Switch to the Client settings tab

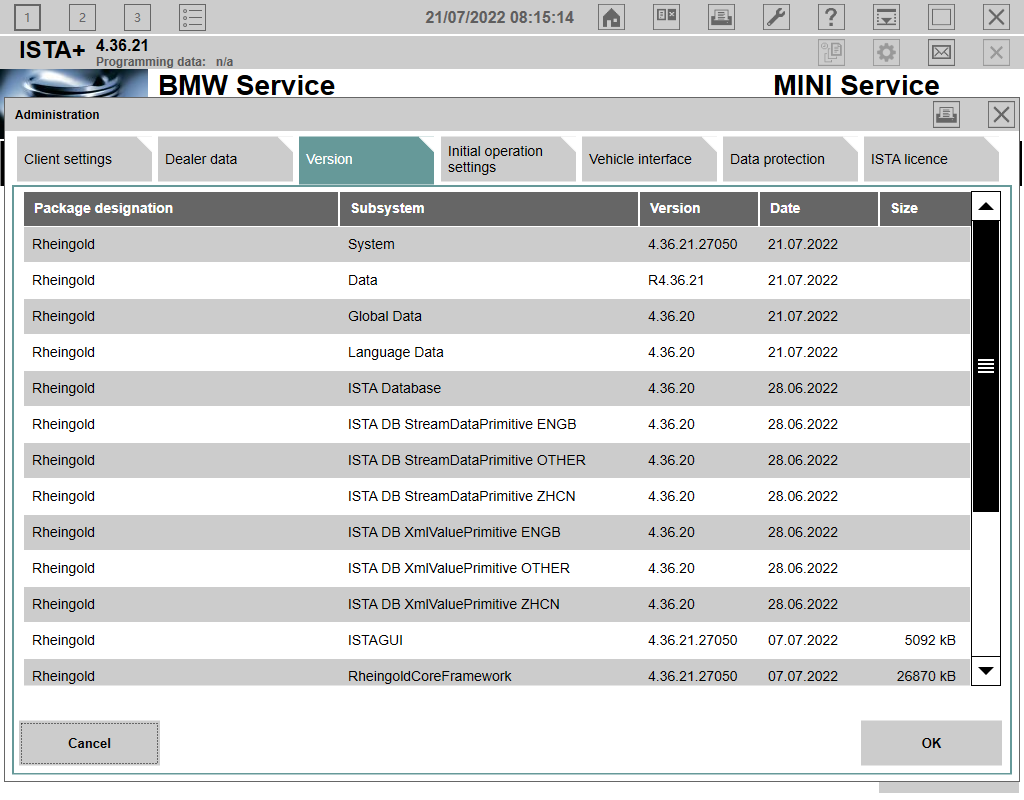pyautogui.click(x=84, y=159)
